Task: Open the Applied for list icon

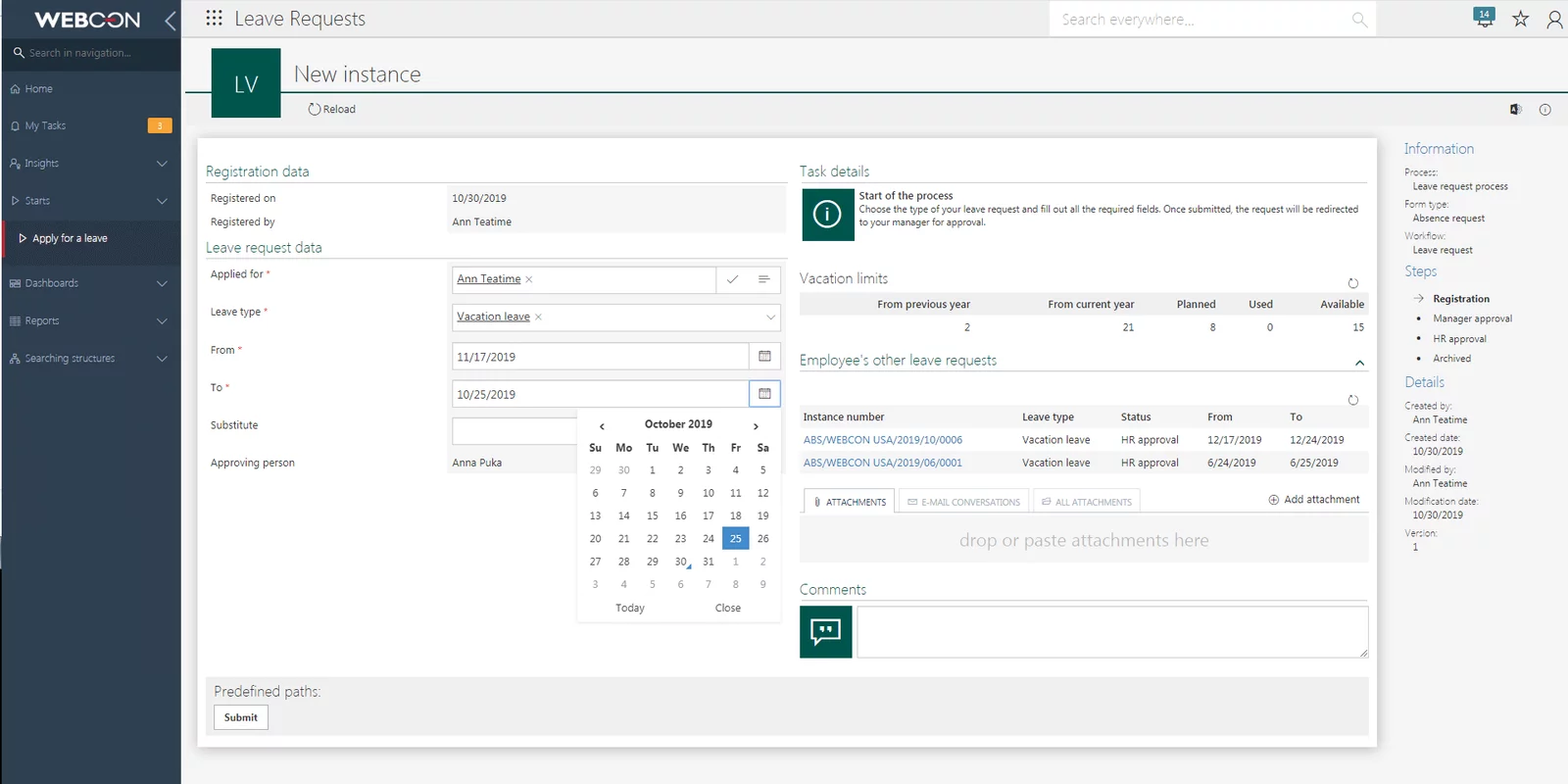Action: [763, 279]
